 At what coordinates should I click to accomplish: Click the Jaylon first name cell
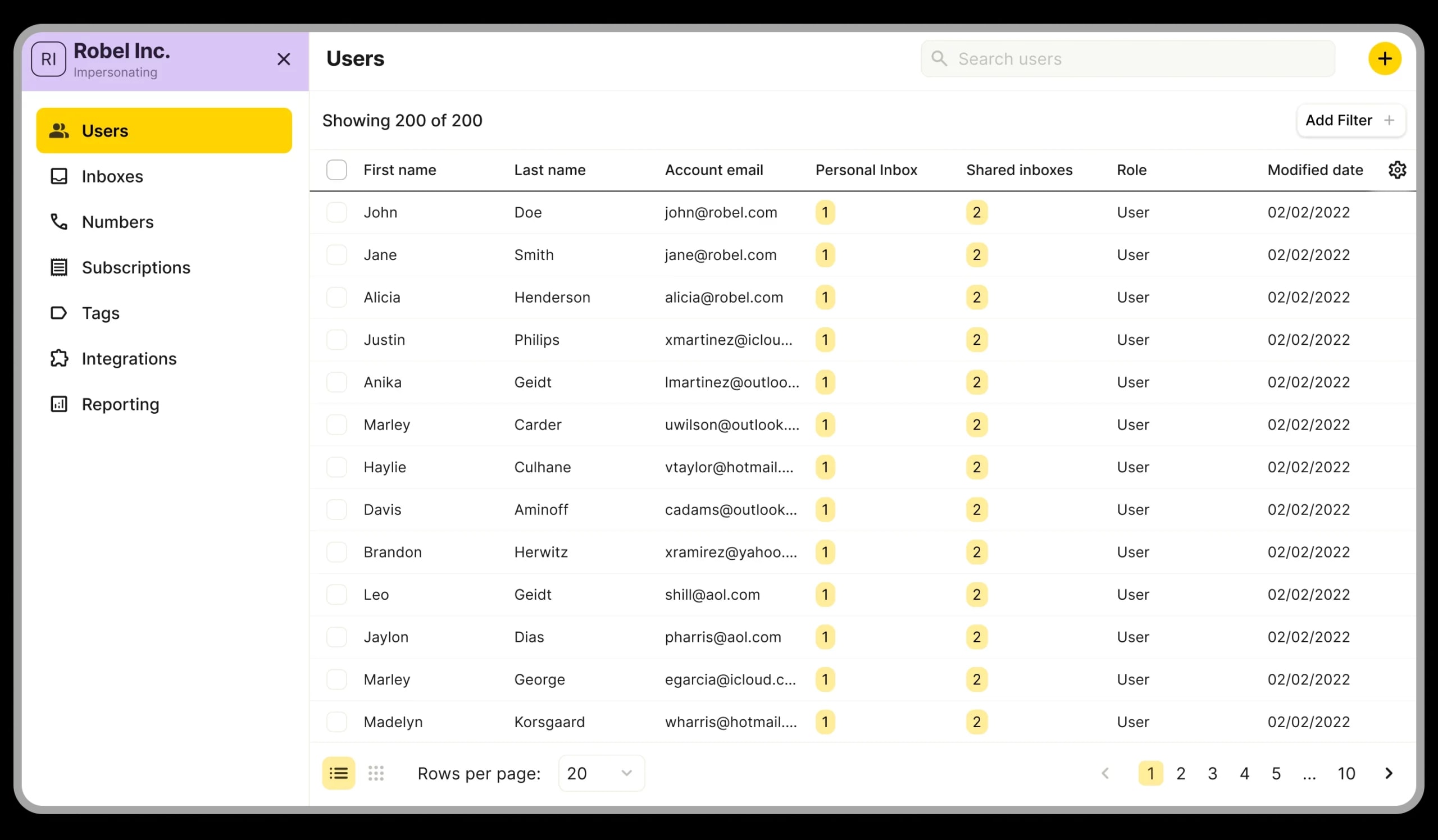(386, 637)
